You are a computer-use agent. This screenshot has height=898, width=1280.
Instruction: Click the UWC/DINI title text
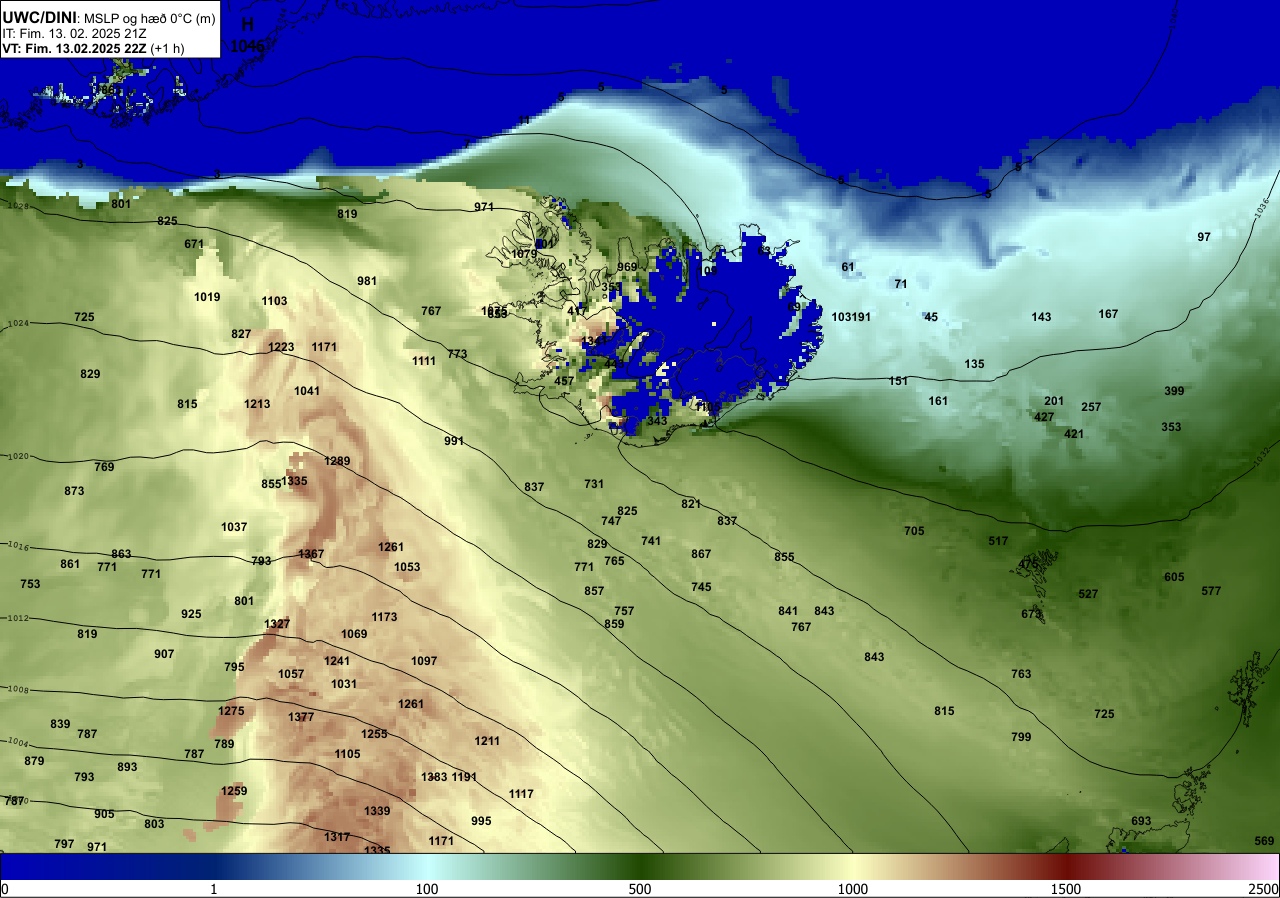tap(41, 17)
